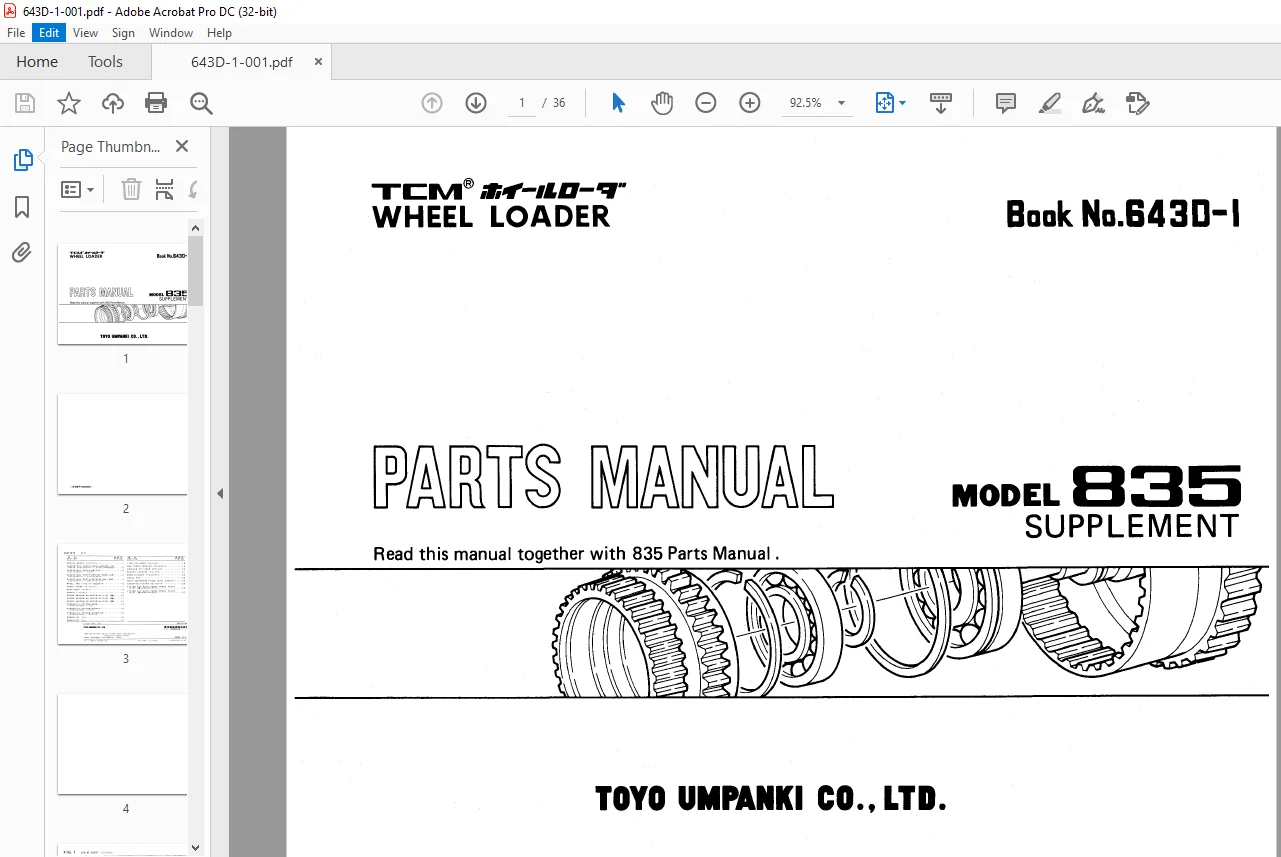Click the Save file icon
Image resolution: width=1281 pixels, height=857 pixels.
coord(25,103)
